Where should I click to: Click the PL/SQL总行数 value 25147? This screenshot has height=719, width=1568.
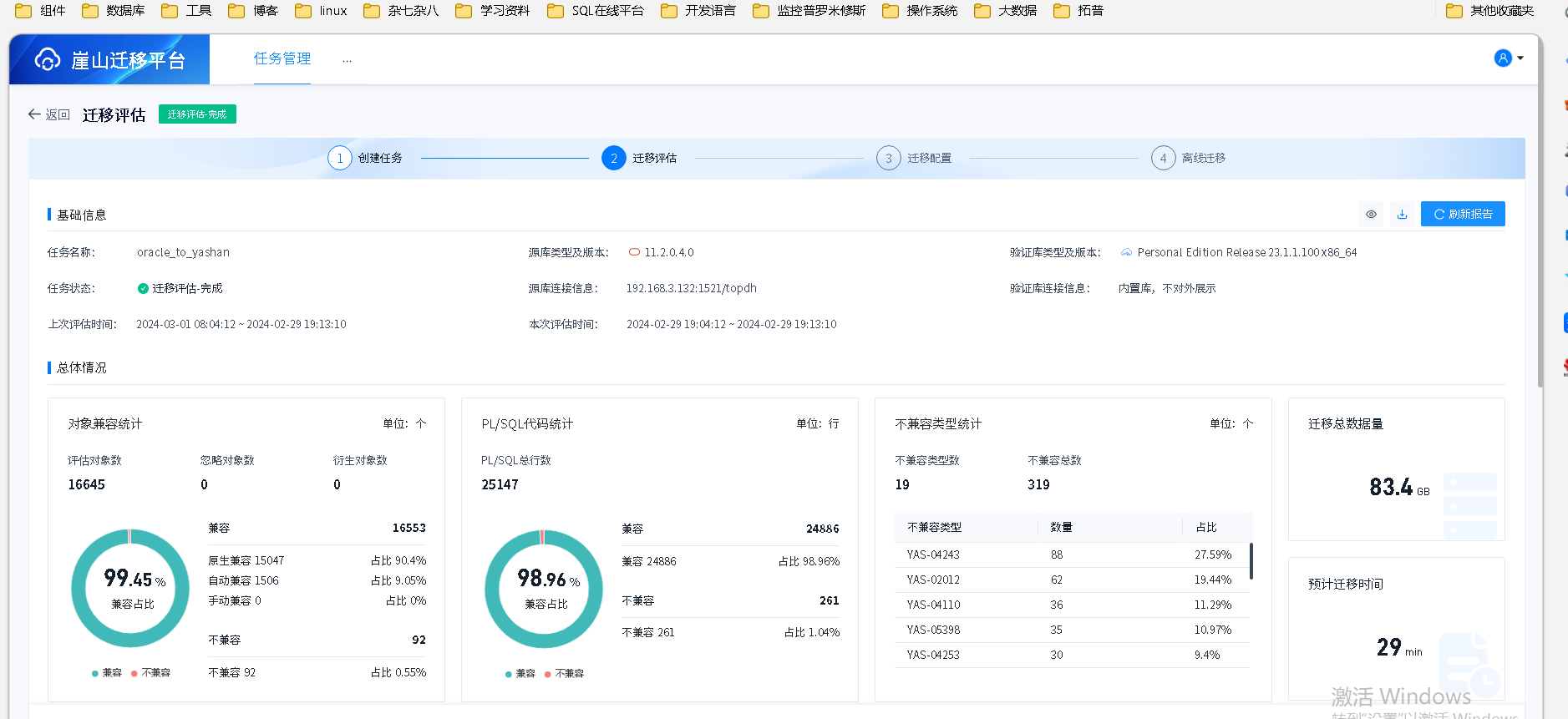pyautogui.click(x=500, y=484)
